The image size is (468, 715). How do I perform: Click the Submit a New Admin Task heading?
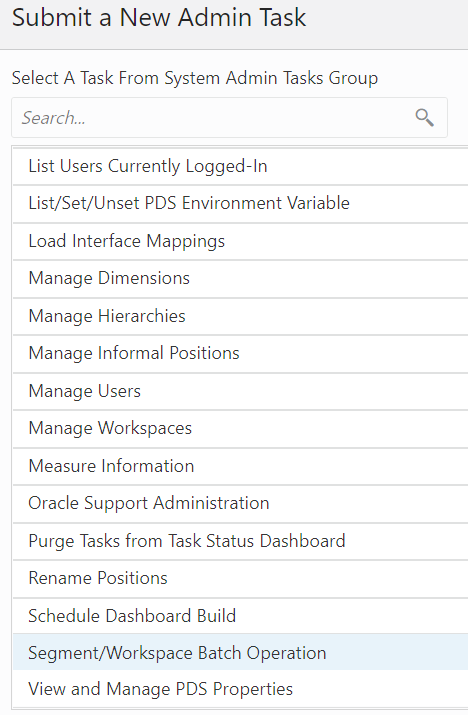[x=159, y=18]
